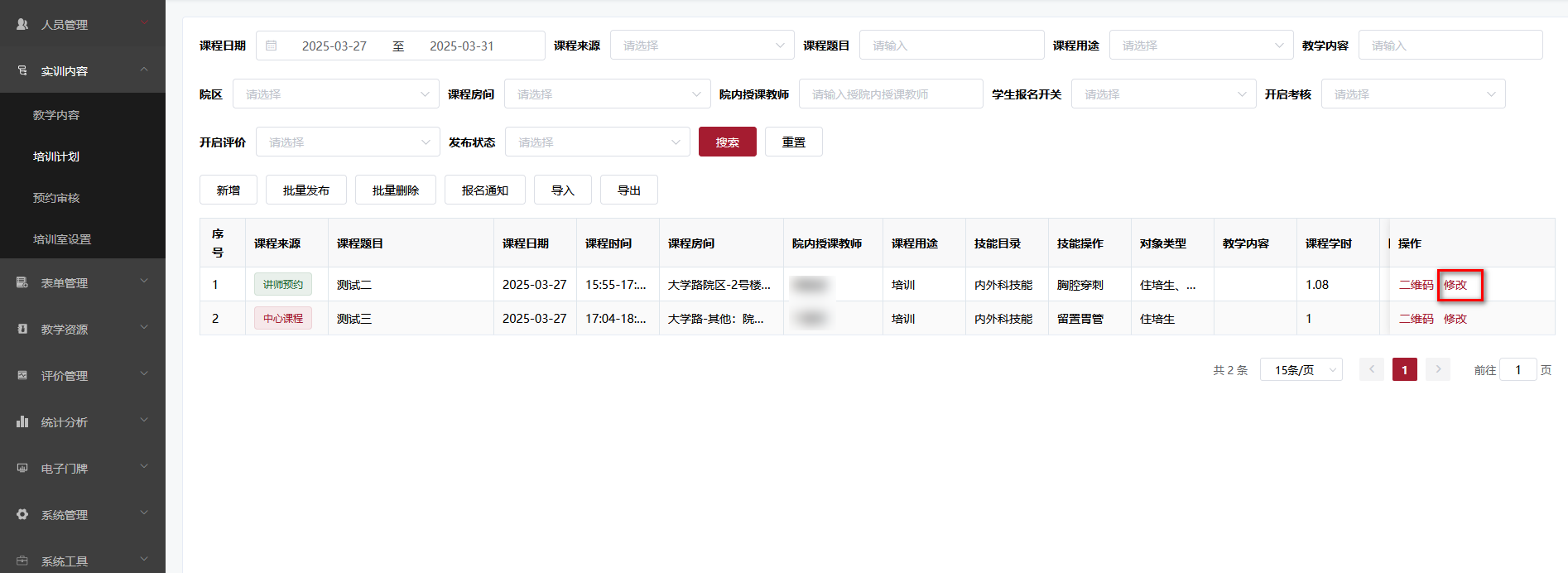Click the 新增 button
The height and width of the screenshot is (573, 1568).
click(228, 190)
